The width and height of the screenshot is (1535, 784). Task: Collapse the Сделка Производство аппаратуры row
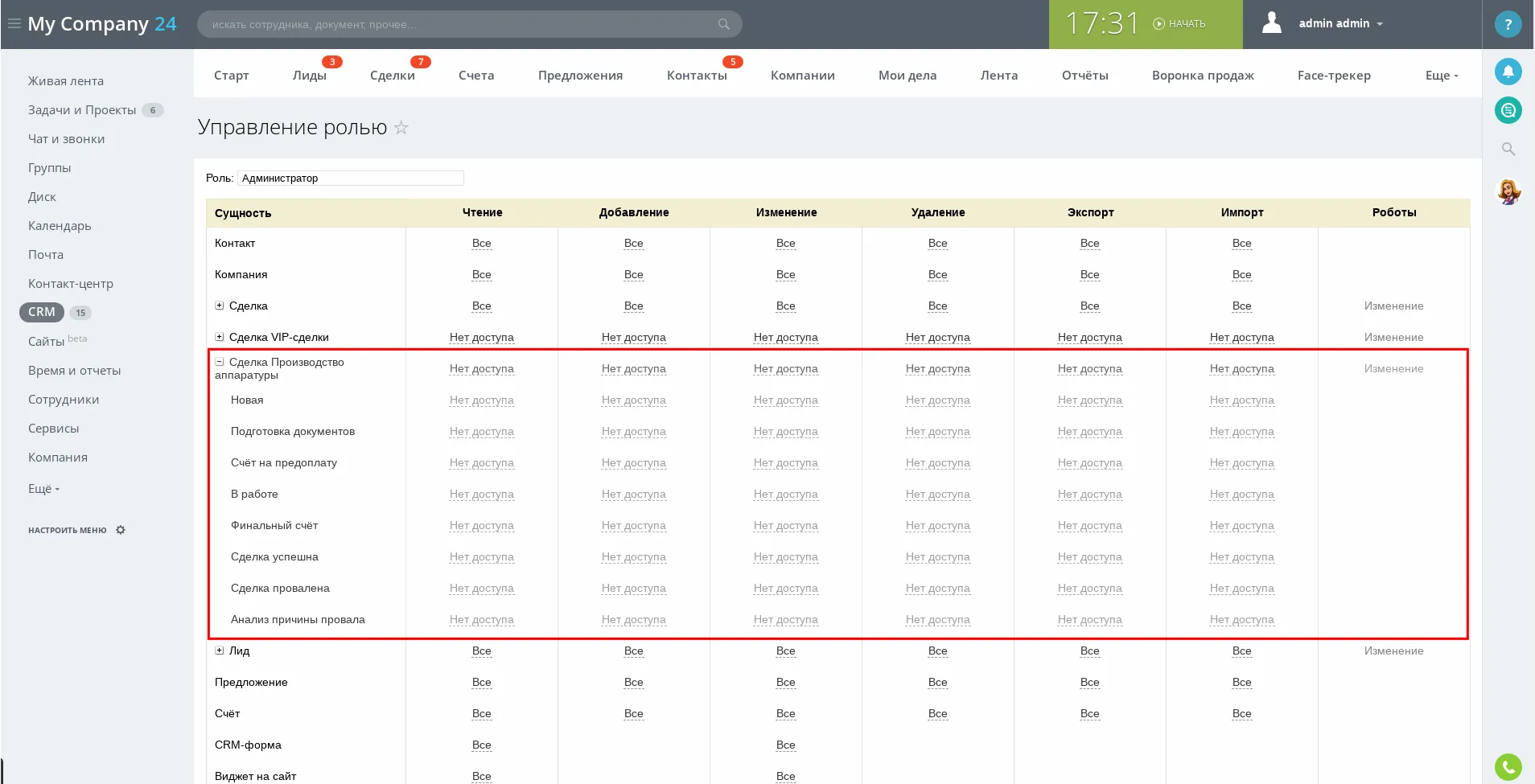coord(220,362)
